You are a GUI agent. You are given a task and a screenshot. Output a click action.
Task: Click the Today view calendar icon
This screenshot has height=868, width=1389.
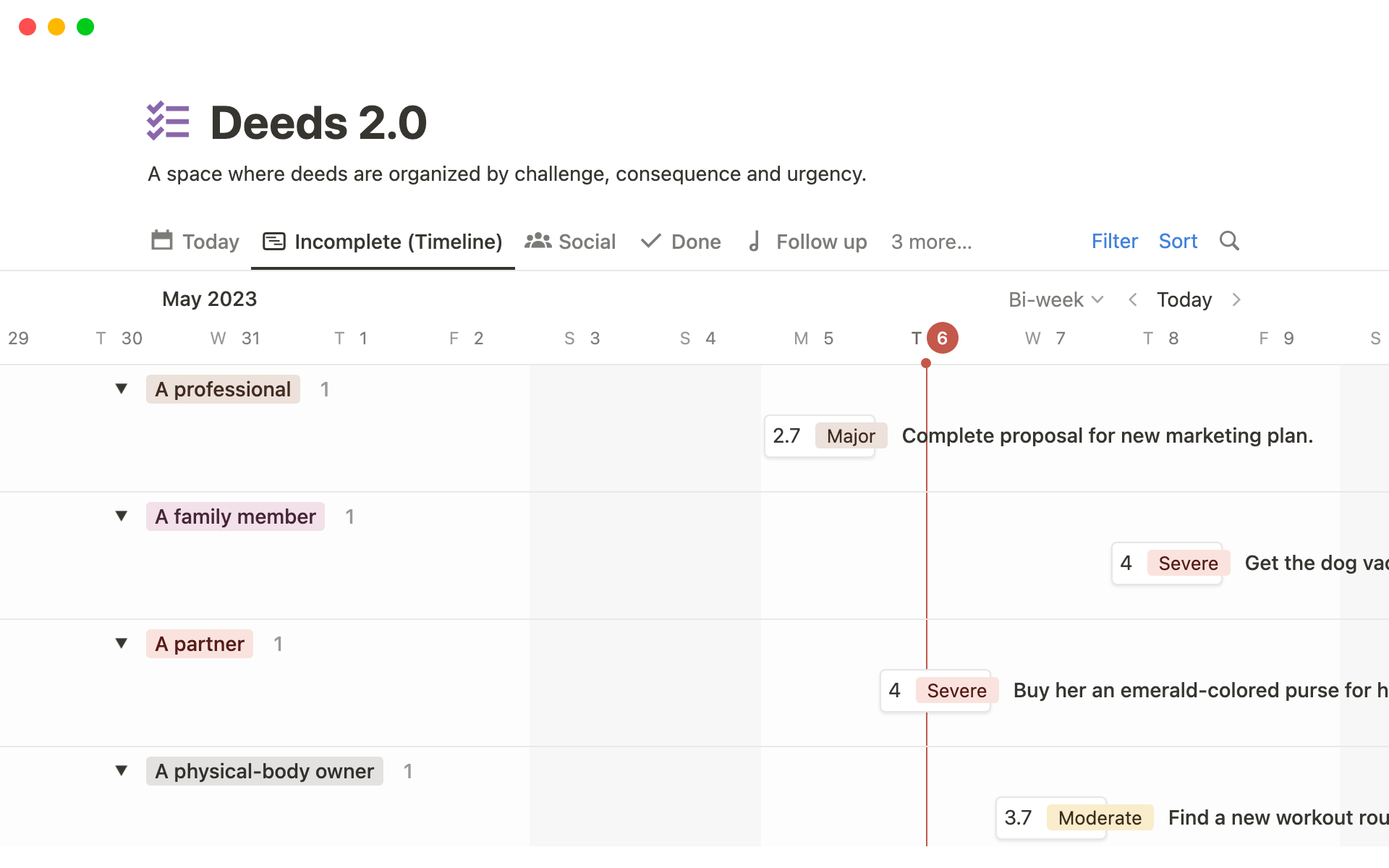point(162,240)
